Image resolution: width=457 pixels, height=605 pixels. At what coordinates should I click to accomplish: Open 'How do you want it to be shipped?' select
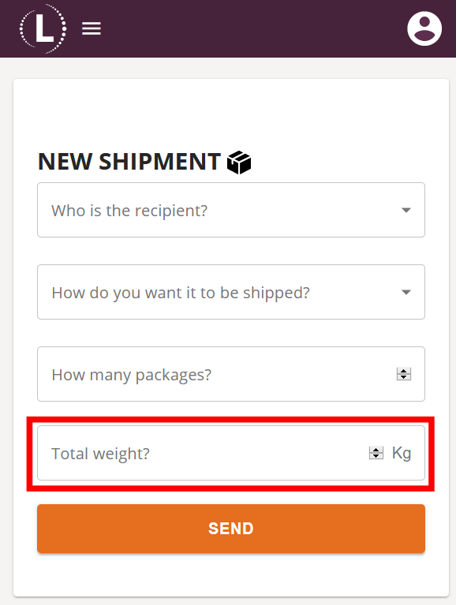click(231, 292)
